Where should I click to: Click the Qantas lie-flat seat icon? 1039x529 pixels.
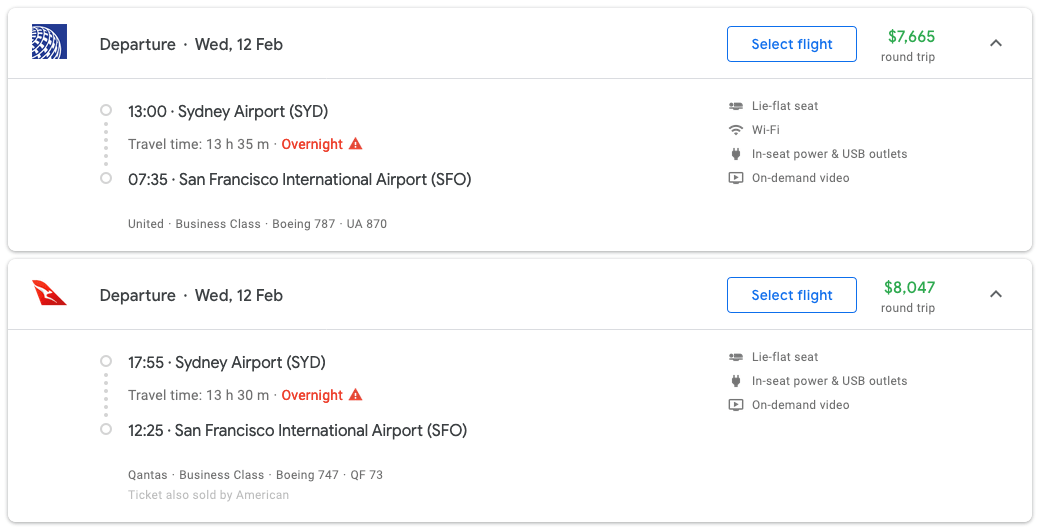tap(736, 357)
